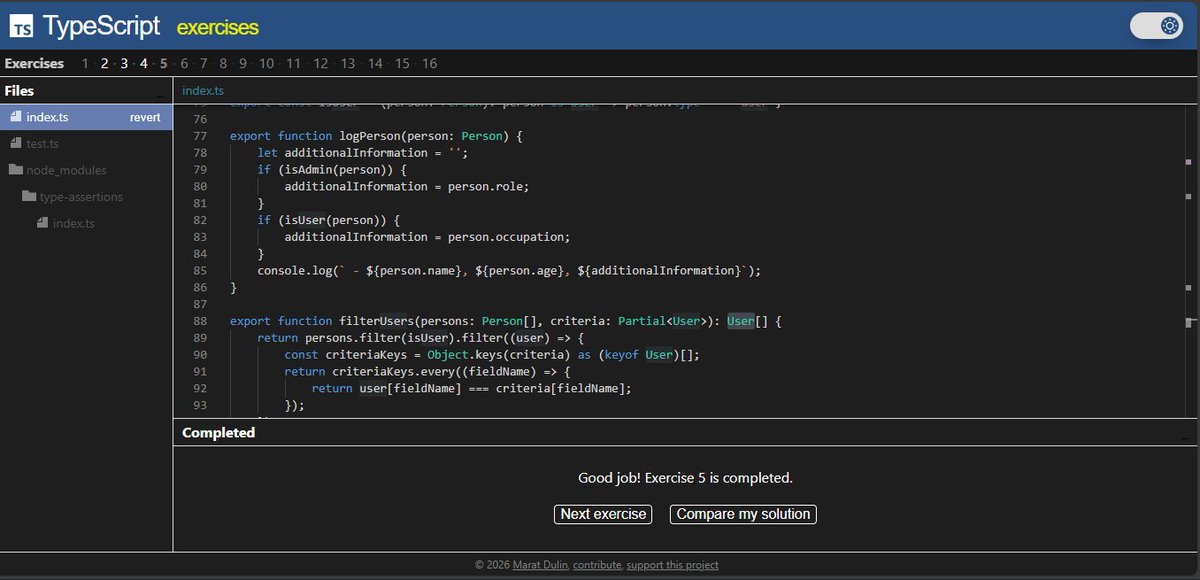The width and height of the screenshot is (1200, 580).
Task: Select the type-assertions folder name
Action: (x=82, y=197)
